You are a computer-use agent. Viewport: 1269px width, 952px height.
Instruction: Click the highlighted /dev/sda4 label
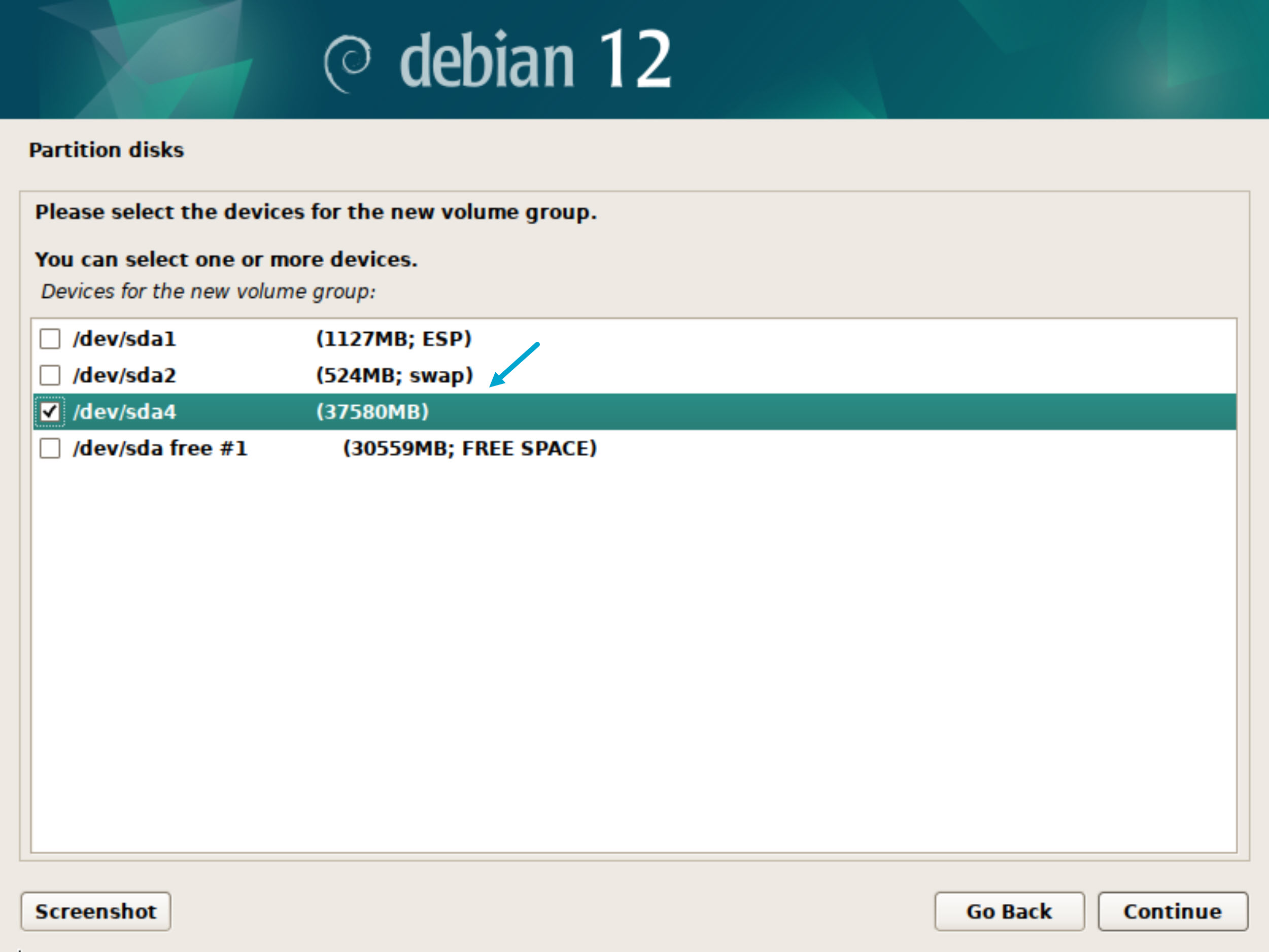coord(124,411)
